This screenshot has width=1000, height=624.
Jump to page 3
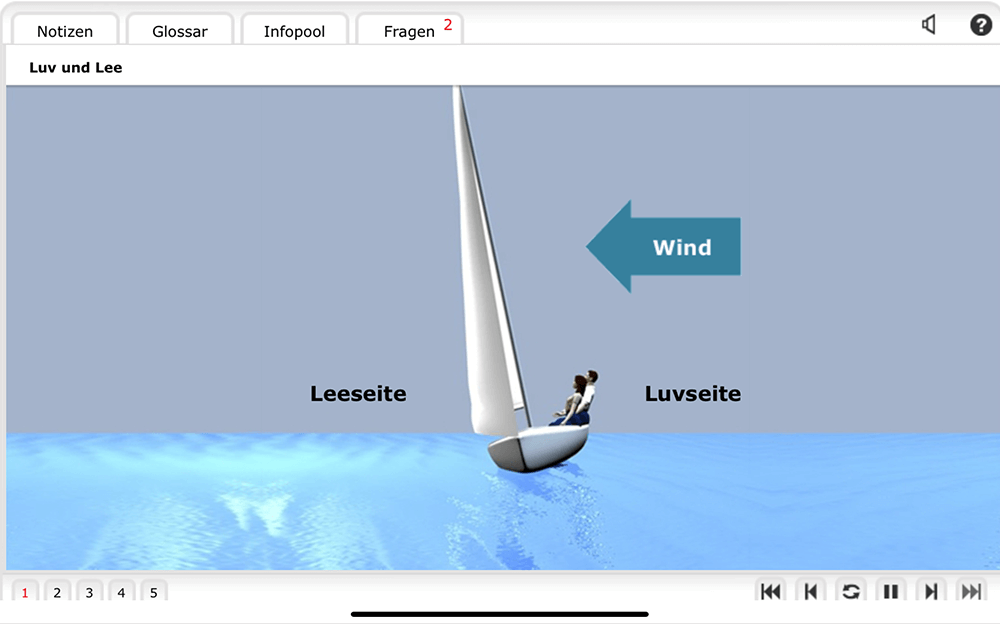[89, 593]
